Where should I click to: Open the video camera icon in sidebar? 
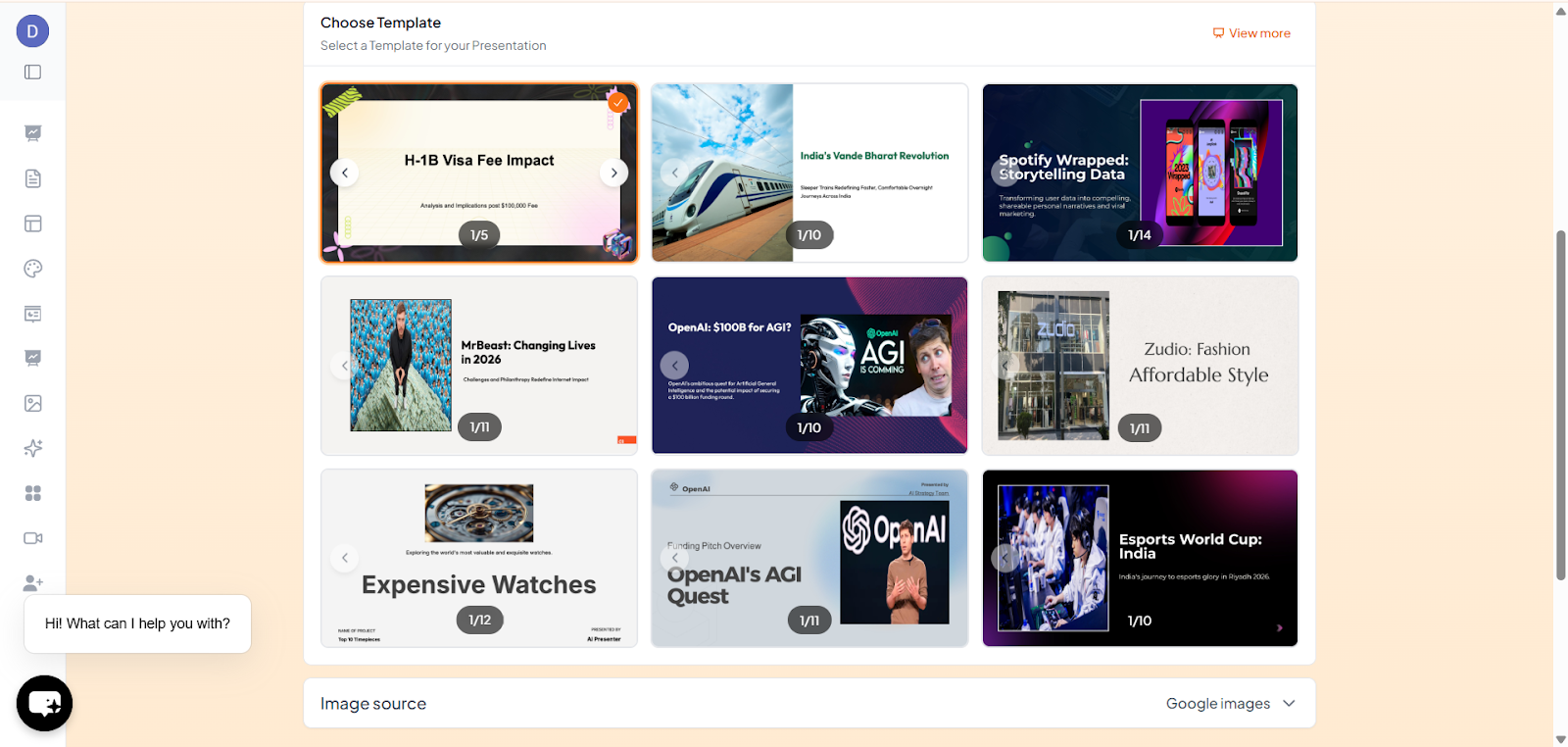[32, 538]
